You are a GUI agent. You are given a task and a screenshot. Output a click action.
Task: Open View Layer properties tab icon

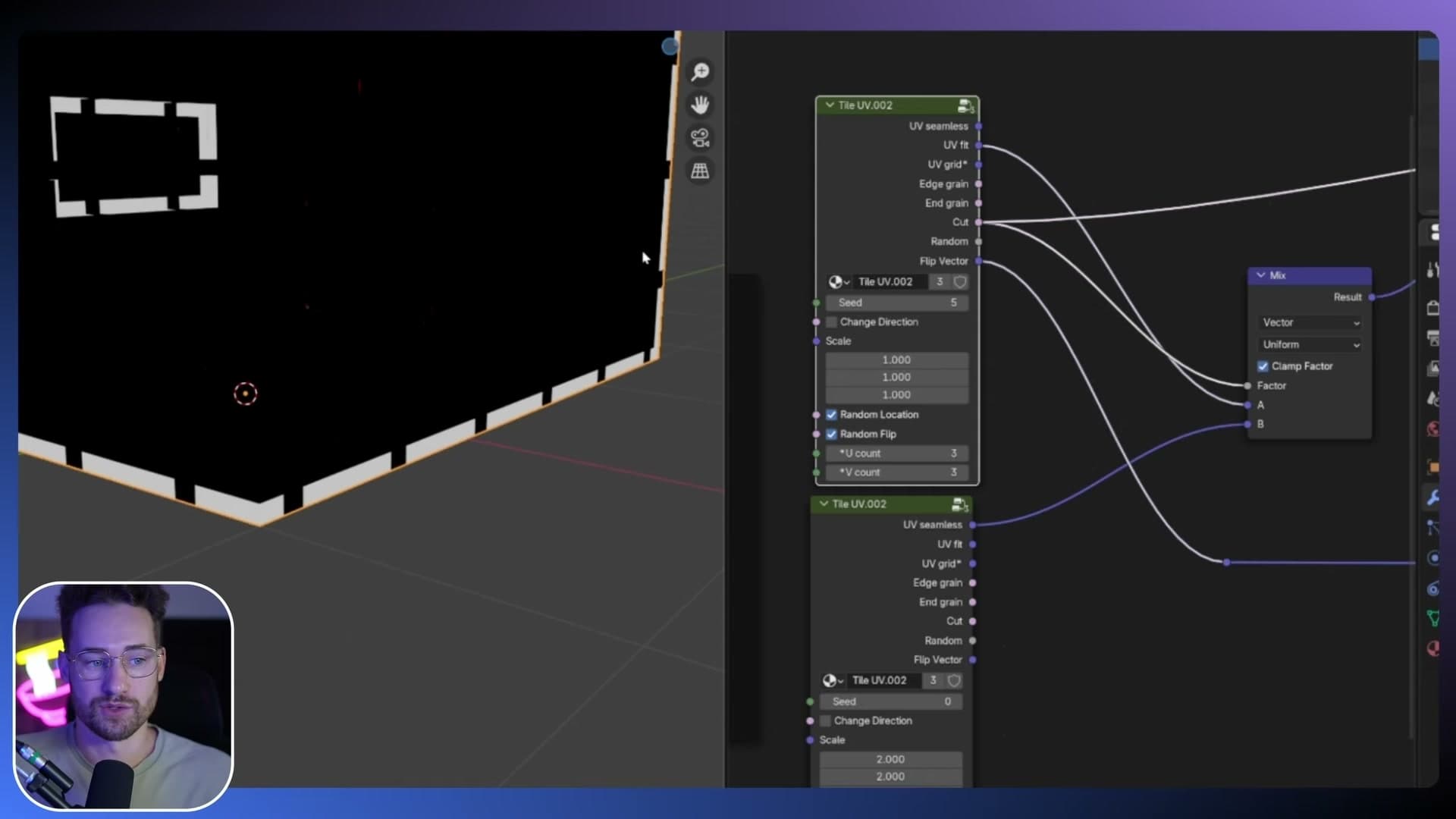point(1432,369)
